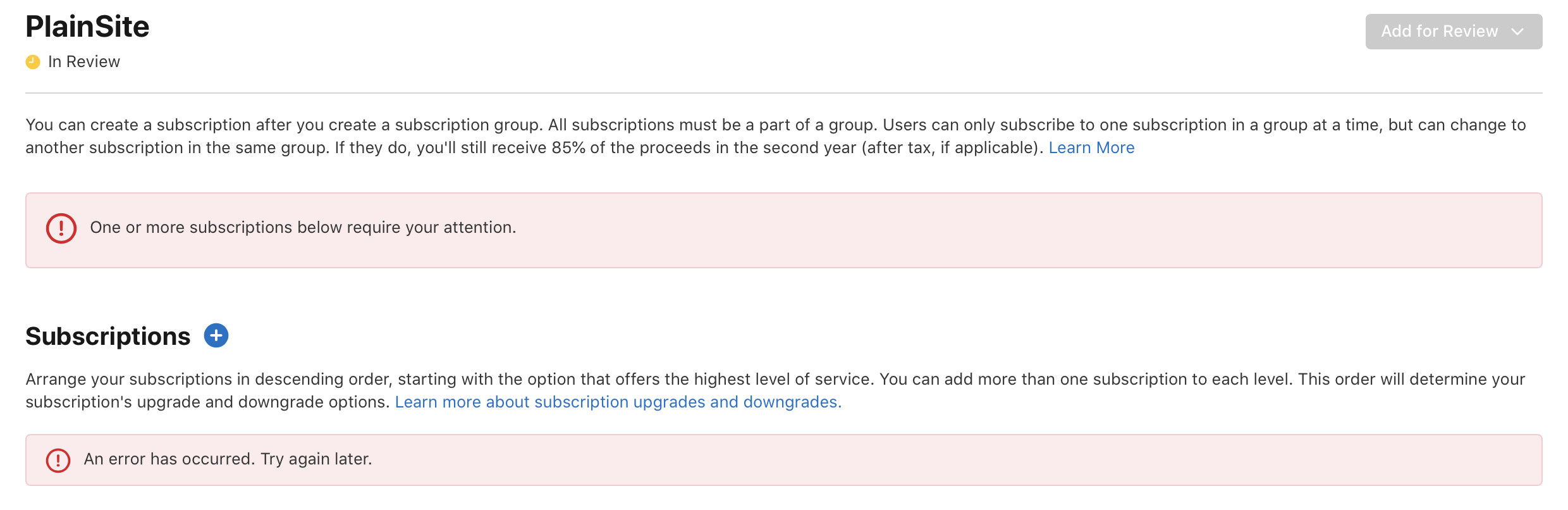
Task: Click the PlainSite group title
Action: point(87,27)
